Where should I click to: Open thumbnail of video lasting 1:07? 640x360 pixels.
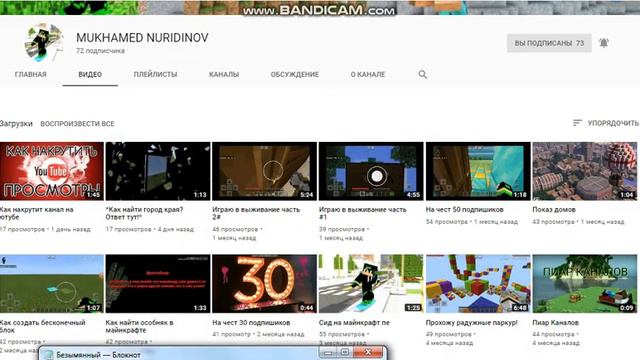(51, 284)
